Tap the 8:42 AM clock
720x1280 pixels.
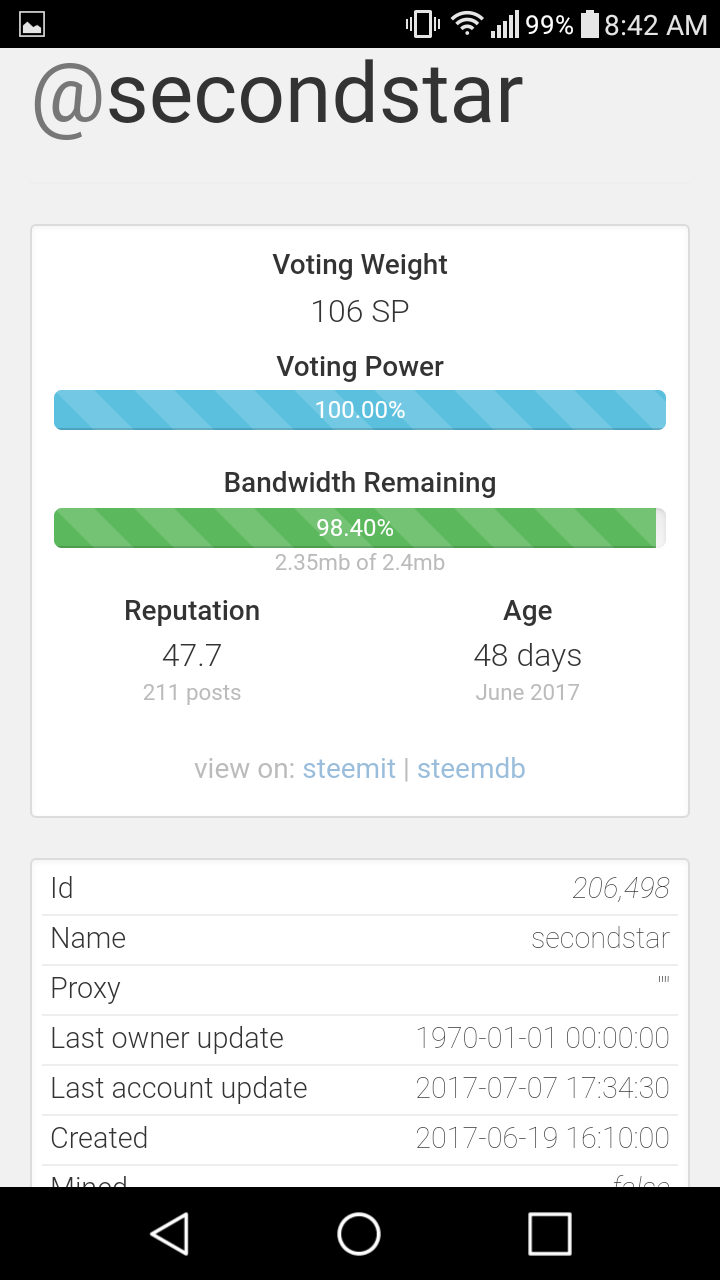pyautogui.click(x=655, y=25)
